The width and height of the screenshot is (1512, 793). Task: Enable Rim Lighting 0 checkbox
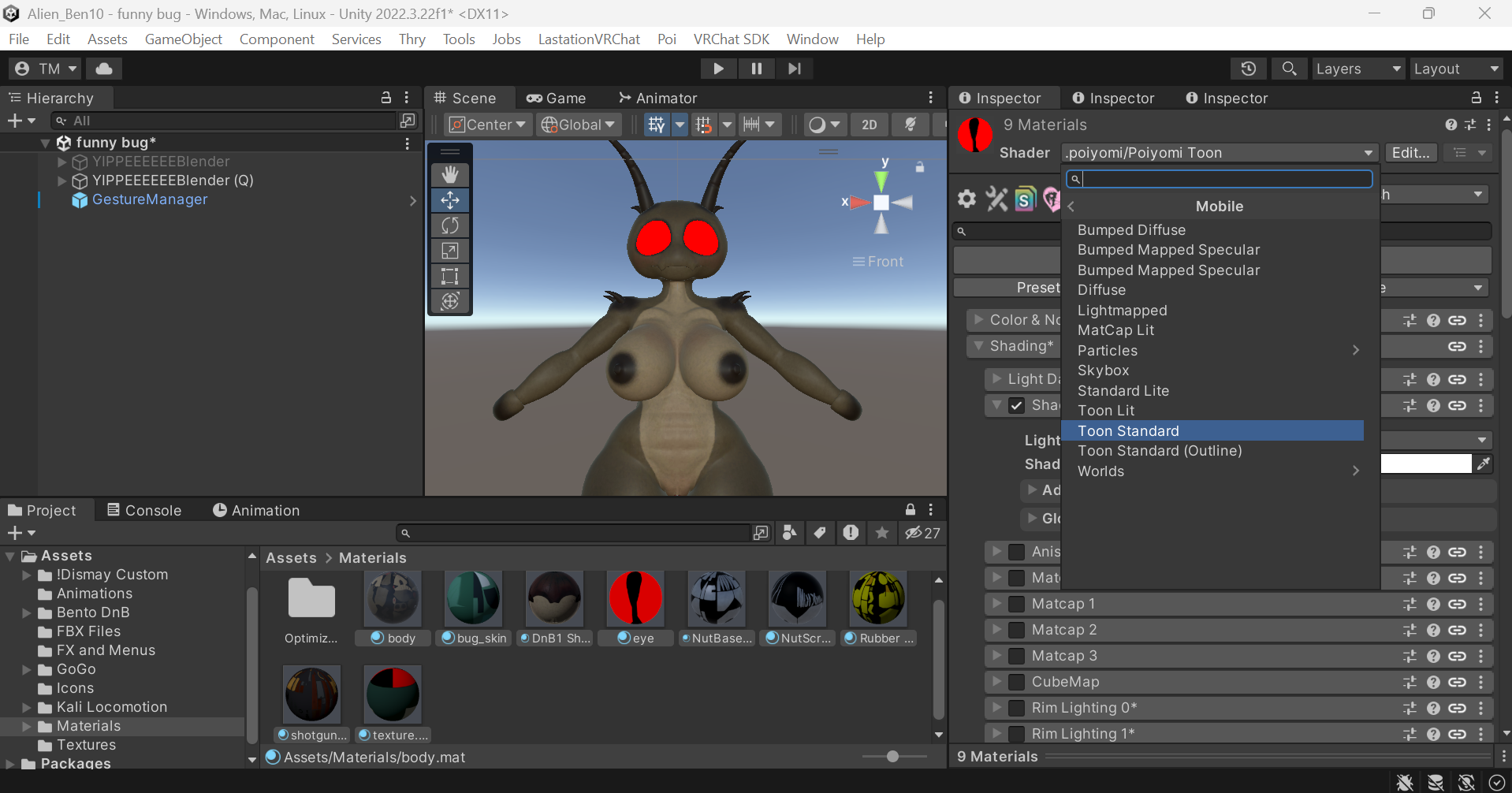pyautogui.click(x=1017, y=708)
